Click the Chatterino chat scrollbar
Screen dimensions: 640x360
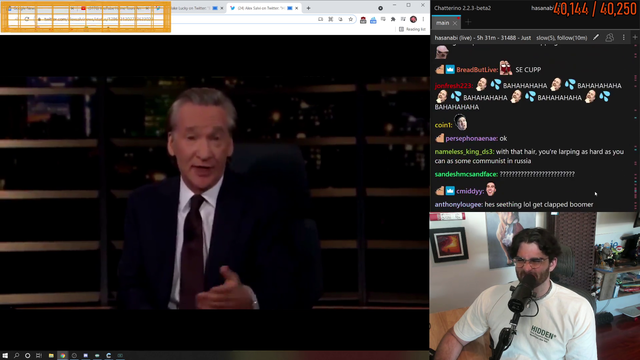point(635,127)
